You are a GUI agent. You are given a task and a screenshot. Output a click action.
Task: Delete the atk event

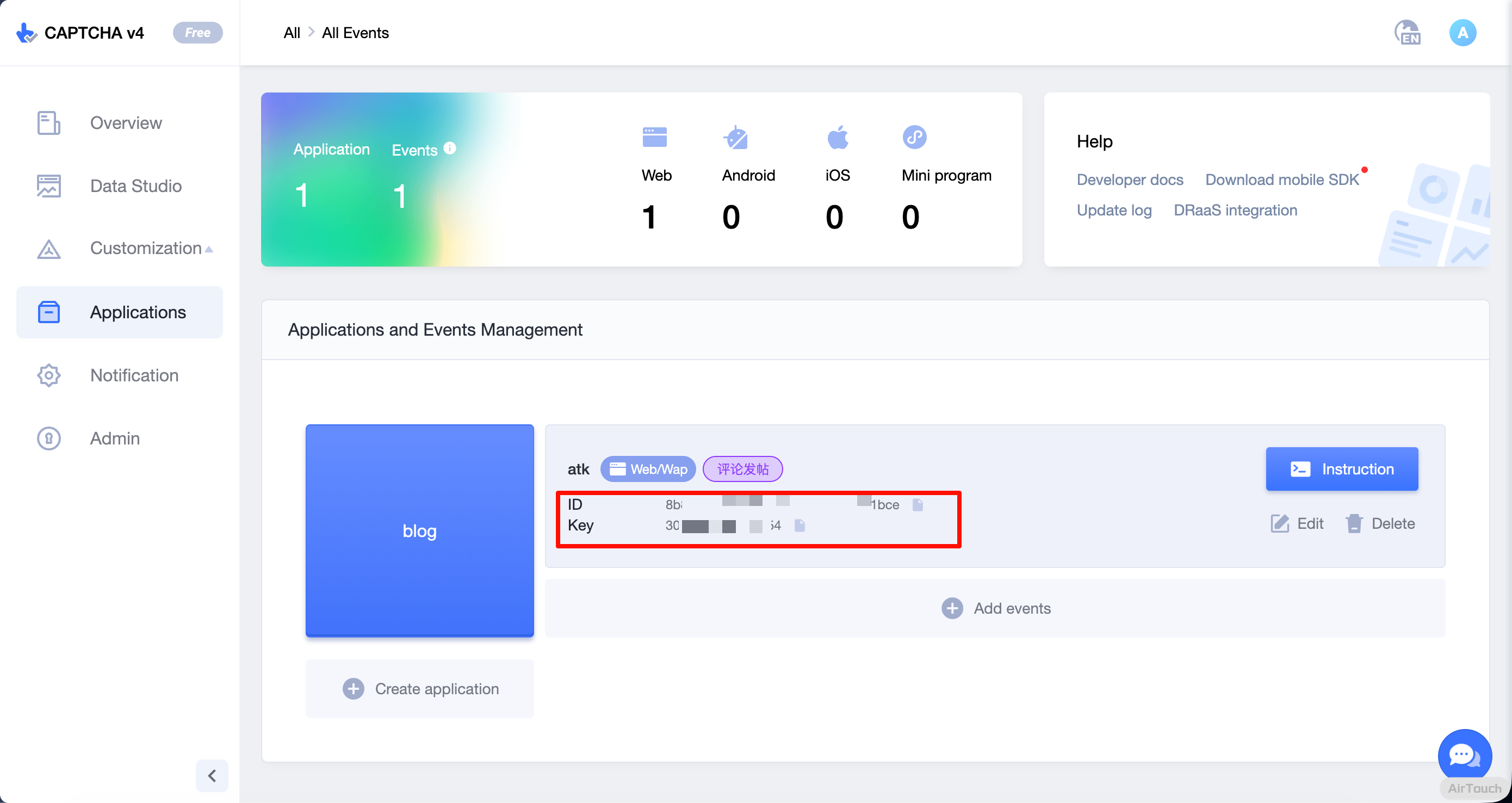click(x=1380, y=523)
